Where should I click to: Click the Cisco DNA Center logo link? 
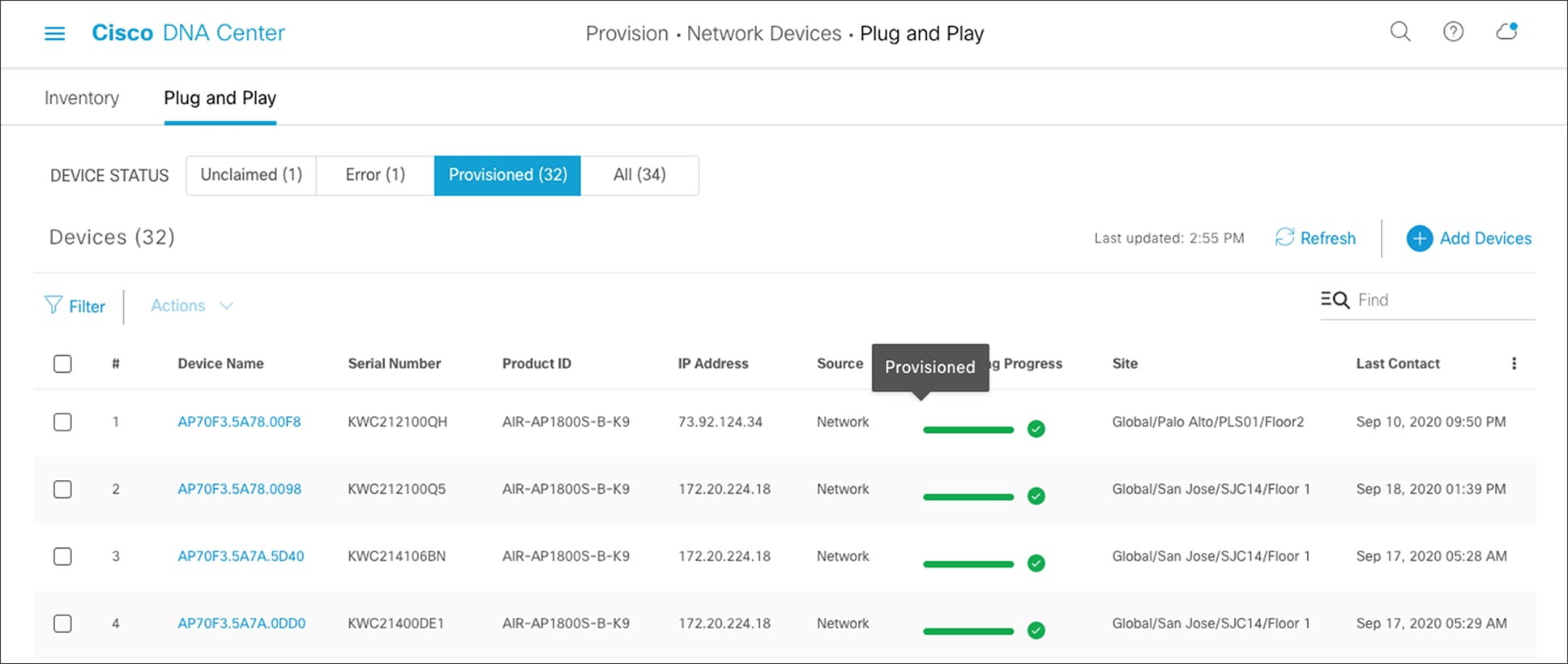coord(188,33)
